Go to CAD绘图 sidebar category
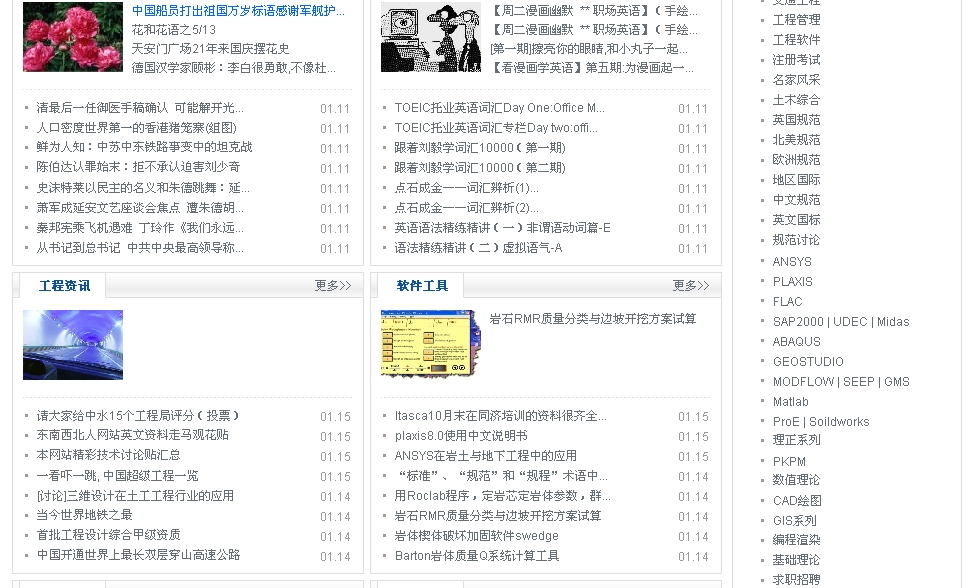 [797, 500]
